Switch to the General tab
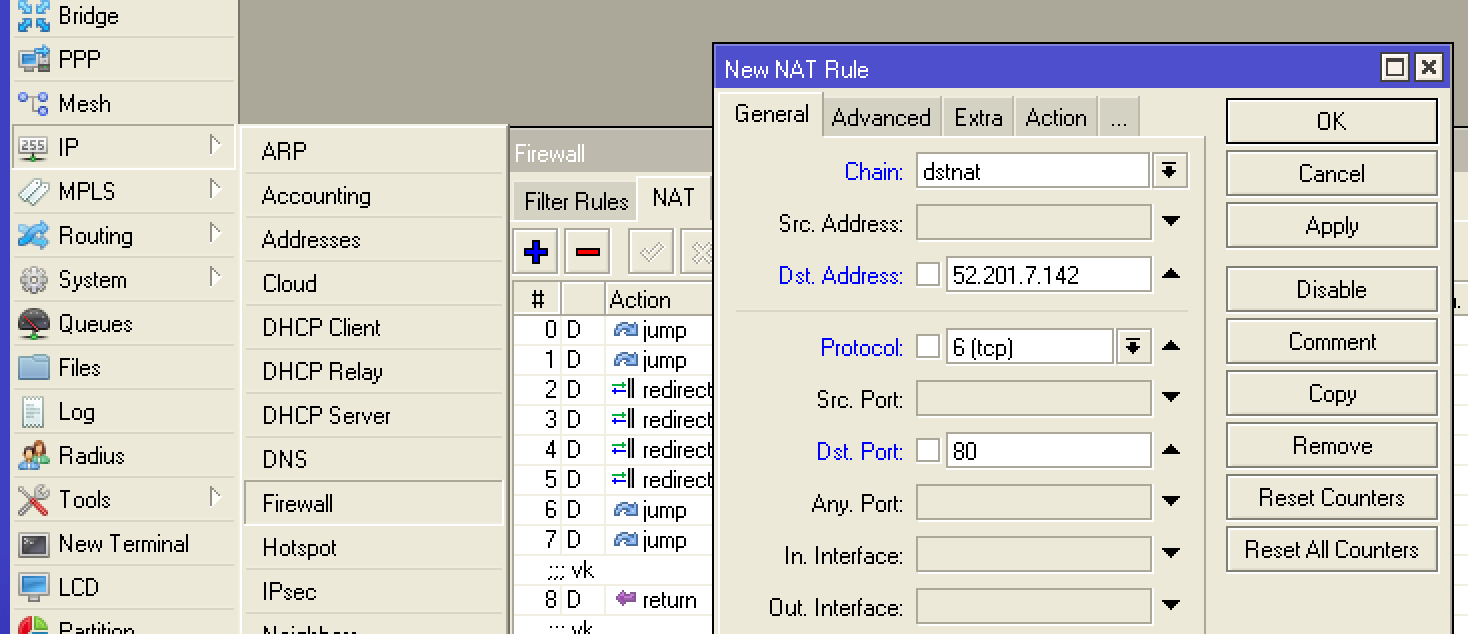The width and height of the screenshot is (1468, 634). pos(771,115)
